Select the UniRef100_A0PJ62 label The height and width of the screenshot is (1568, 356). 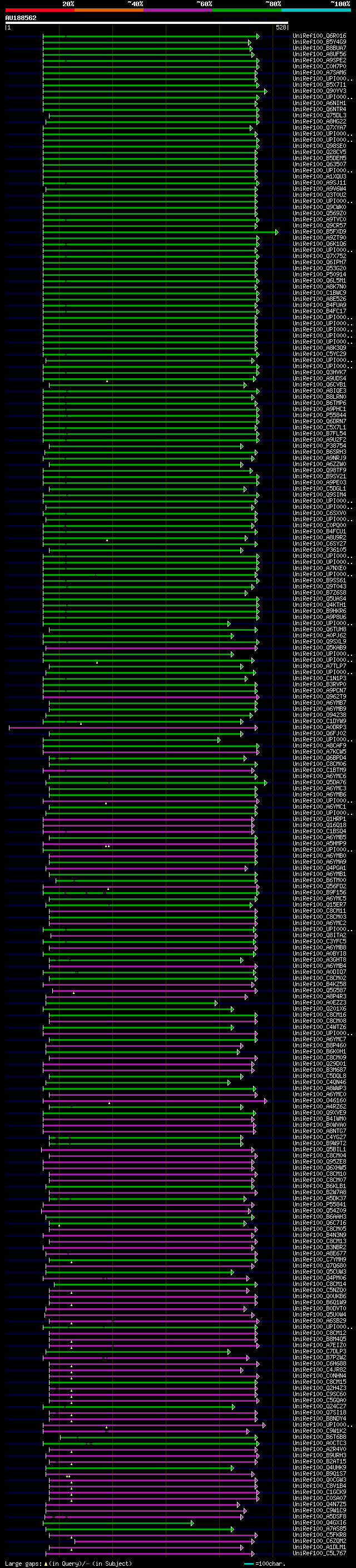(x=319, y=635)
